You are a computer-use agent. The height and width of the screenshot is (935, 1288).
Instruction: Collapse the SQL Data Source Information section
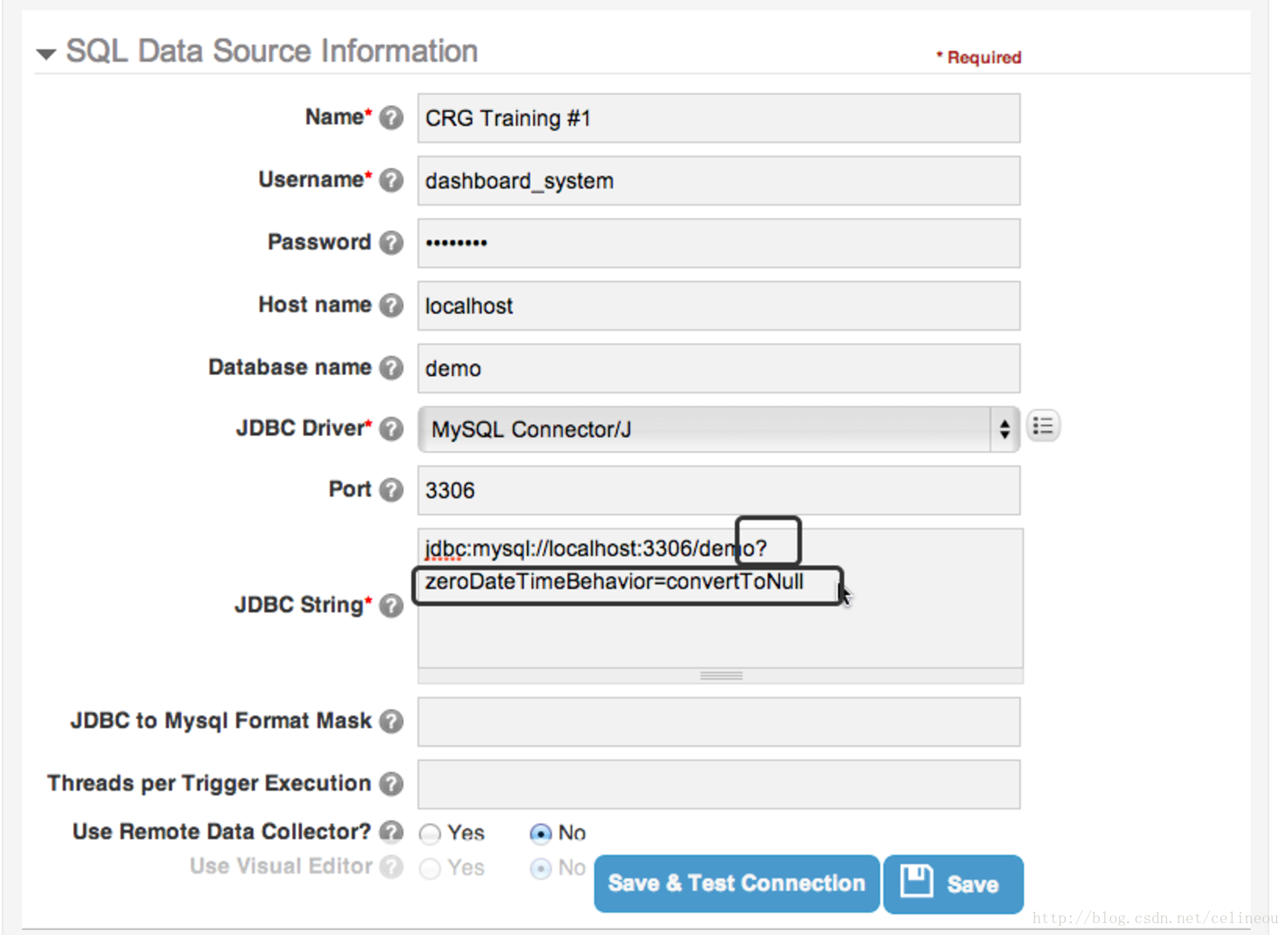46,54
